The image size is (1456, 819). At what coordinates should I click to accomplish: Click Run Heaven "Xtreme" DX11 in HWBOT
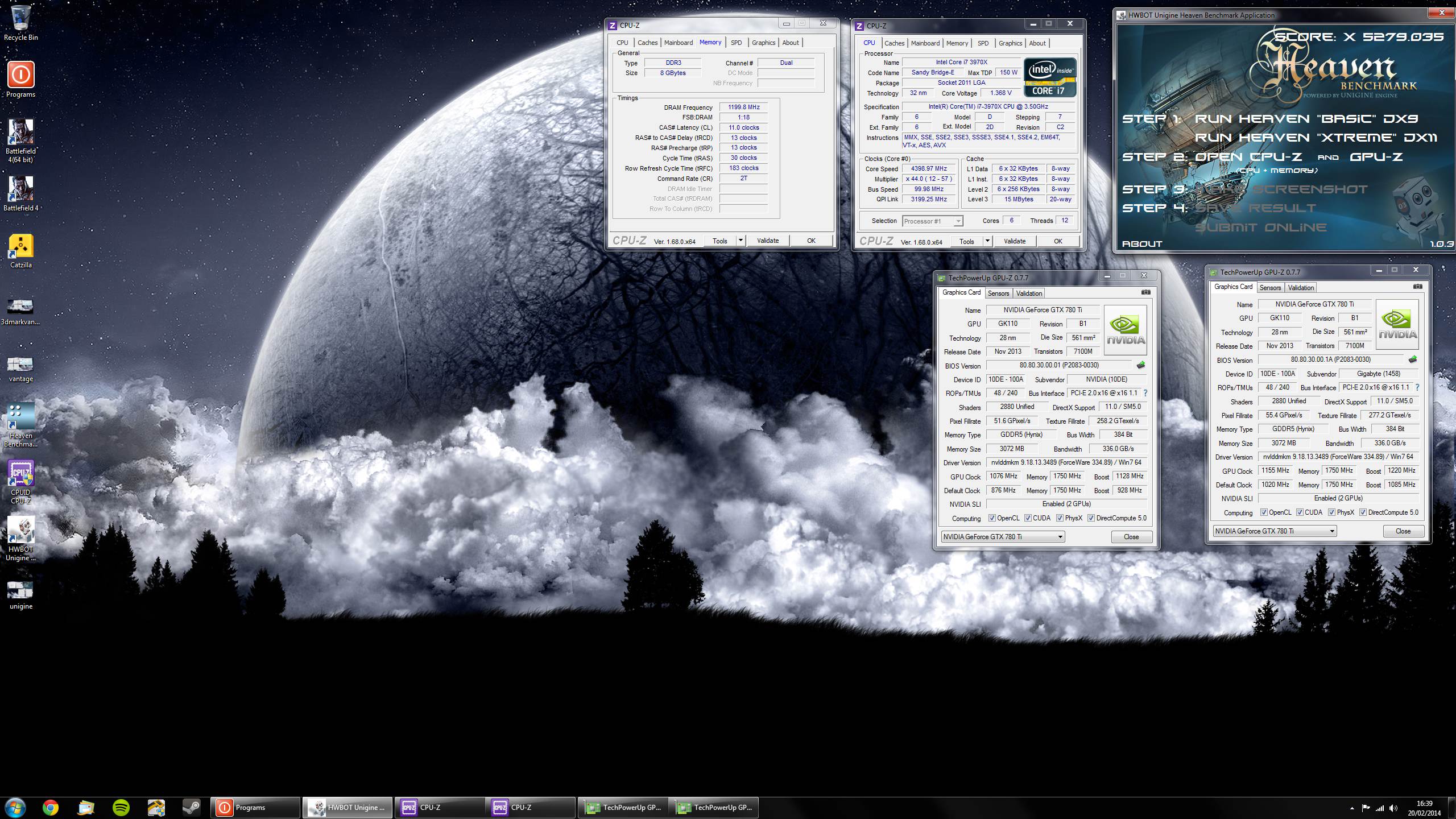[1316, 138]
